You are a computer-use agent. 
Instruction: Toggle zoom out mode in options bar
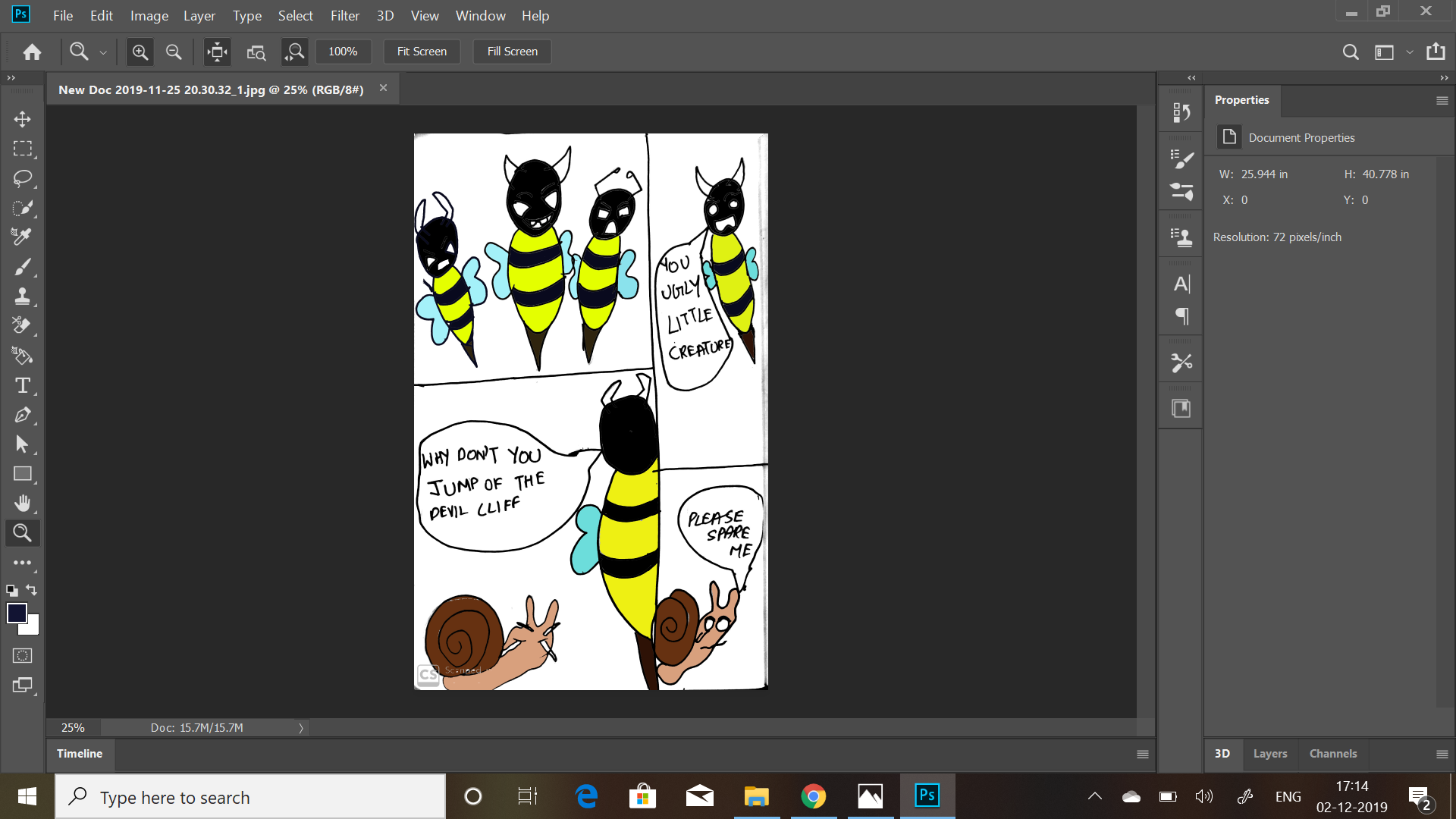pyautogui.click(x=174, y=52)
